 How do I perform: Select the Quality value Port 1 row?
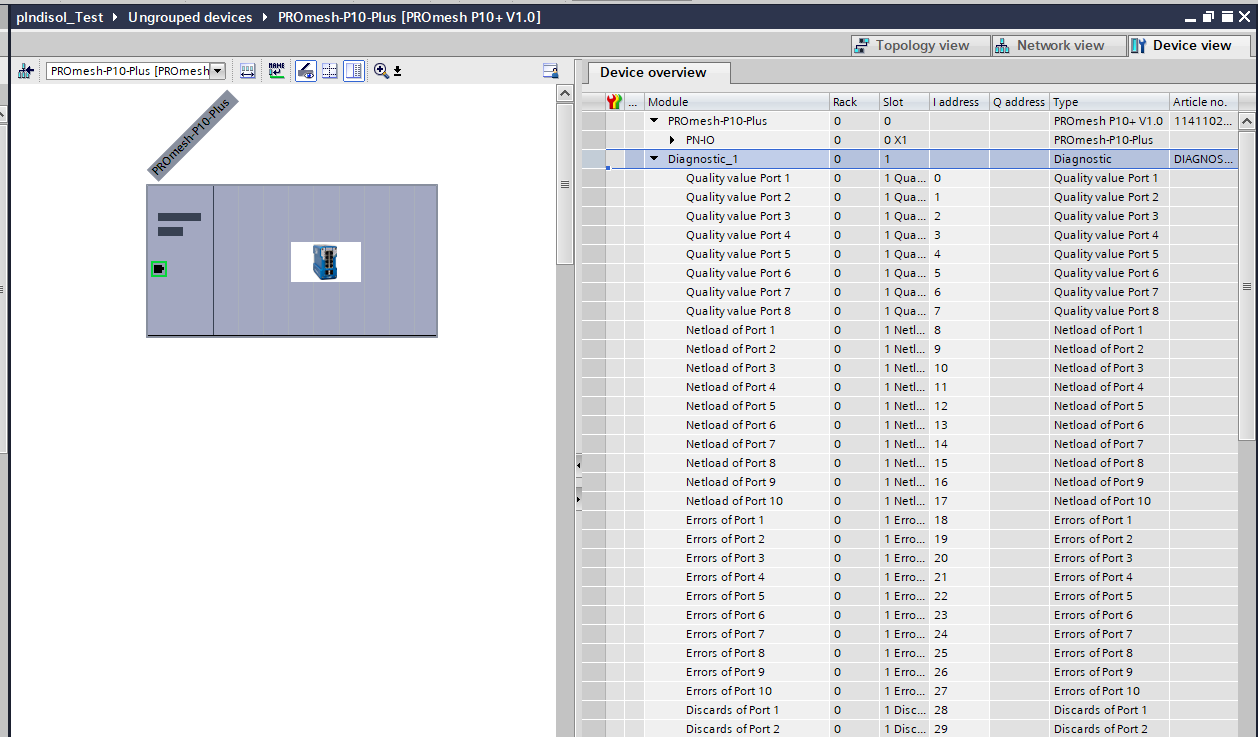tap(910, 178)
